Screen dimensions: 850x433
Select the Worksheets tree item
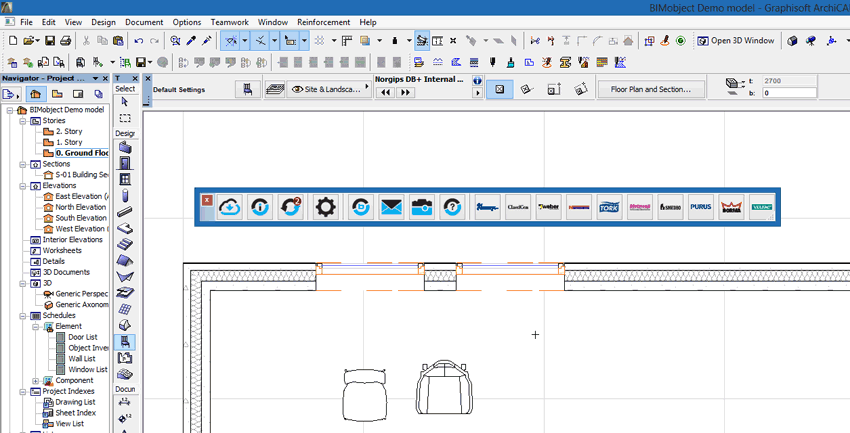point(62,250)
